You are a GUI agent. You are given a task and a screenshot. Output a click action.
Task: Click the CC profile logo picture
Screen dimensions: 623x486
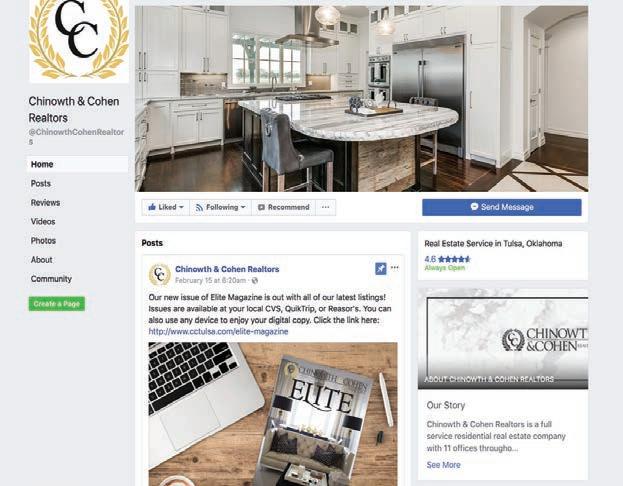[x=79, y=41]
